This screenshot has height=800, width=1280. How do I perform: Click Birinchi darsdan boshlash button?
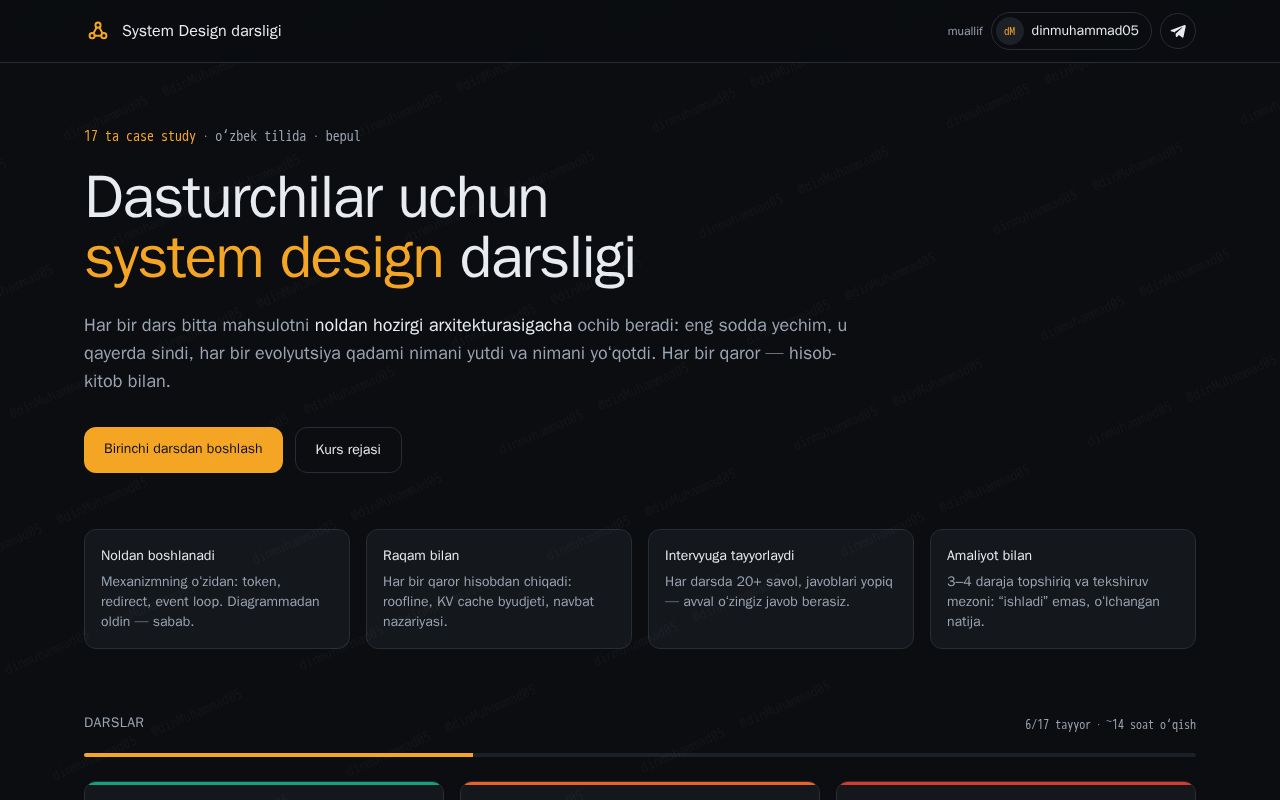(x=183, y=450)
